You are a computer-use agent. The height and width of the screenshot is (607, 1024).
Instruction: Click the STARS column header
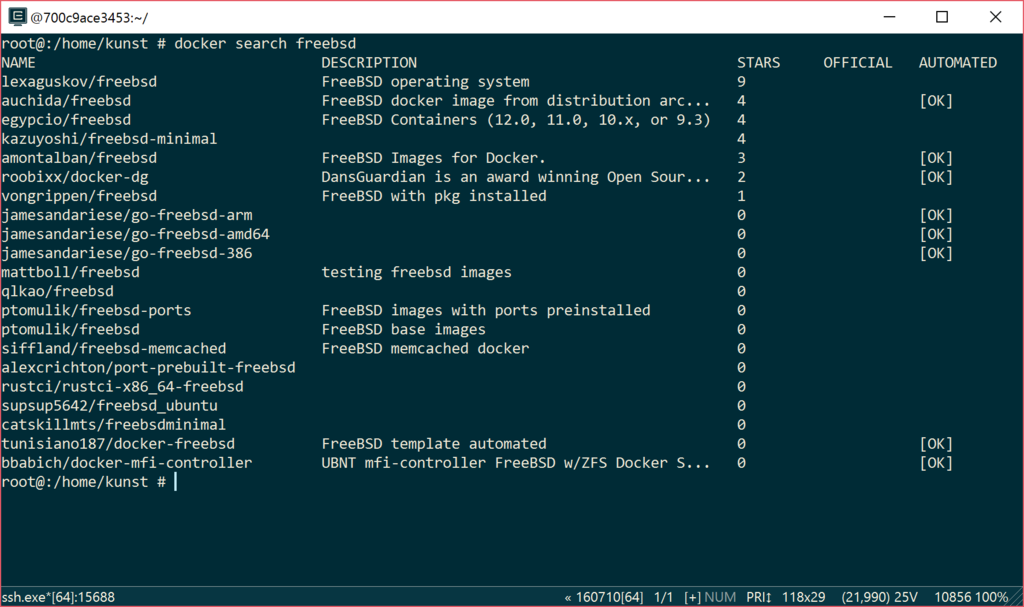coord(757,62)
